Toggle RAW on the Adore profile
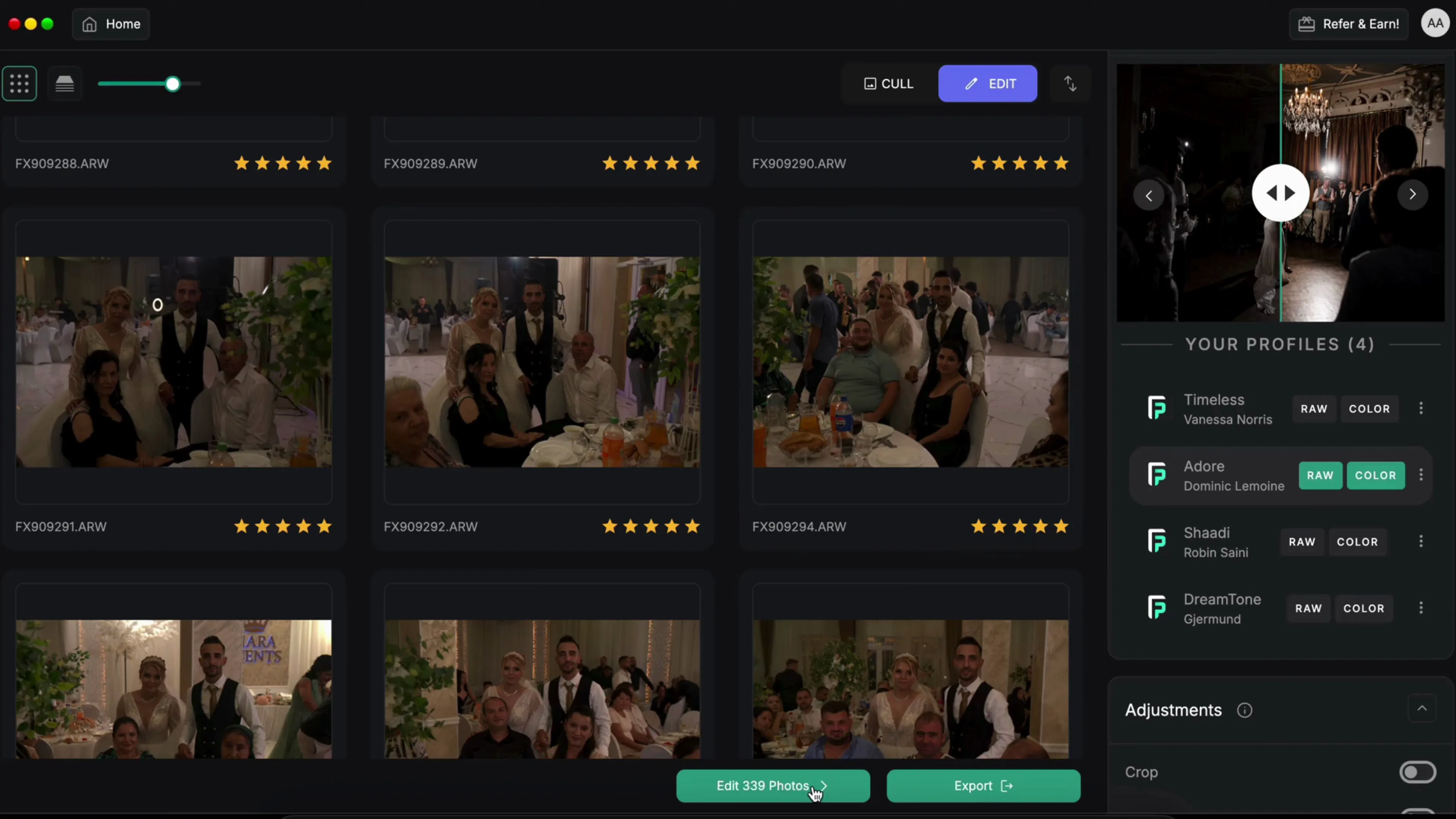 tap(1320, 475)
